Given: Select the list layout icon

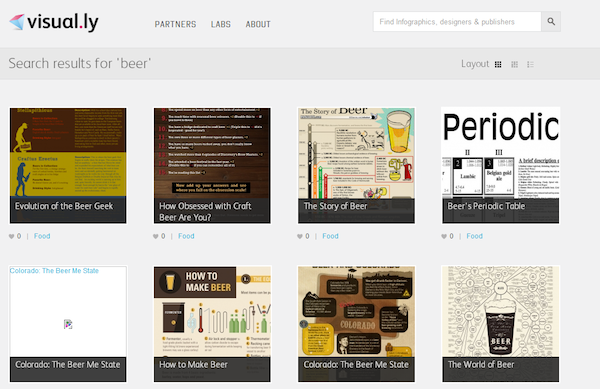Looking at the screenshot, I should [530, 64].
